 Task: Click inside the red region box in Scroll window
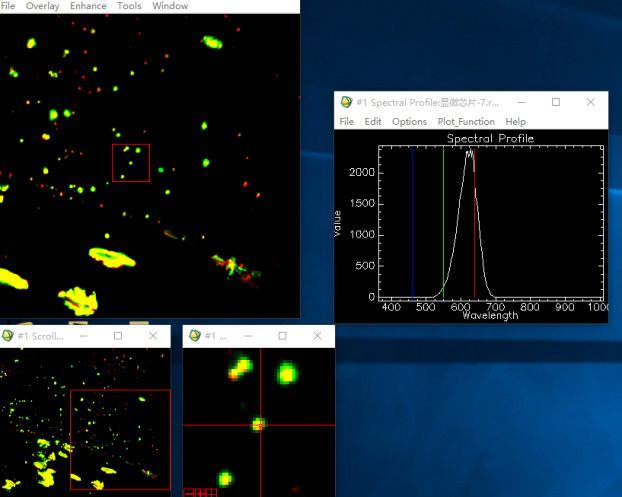pos(120,440)
